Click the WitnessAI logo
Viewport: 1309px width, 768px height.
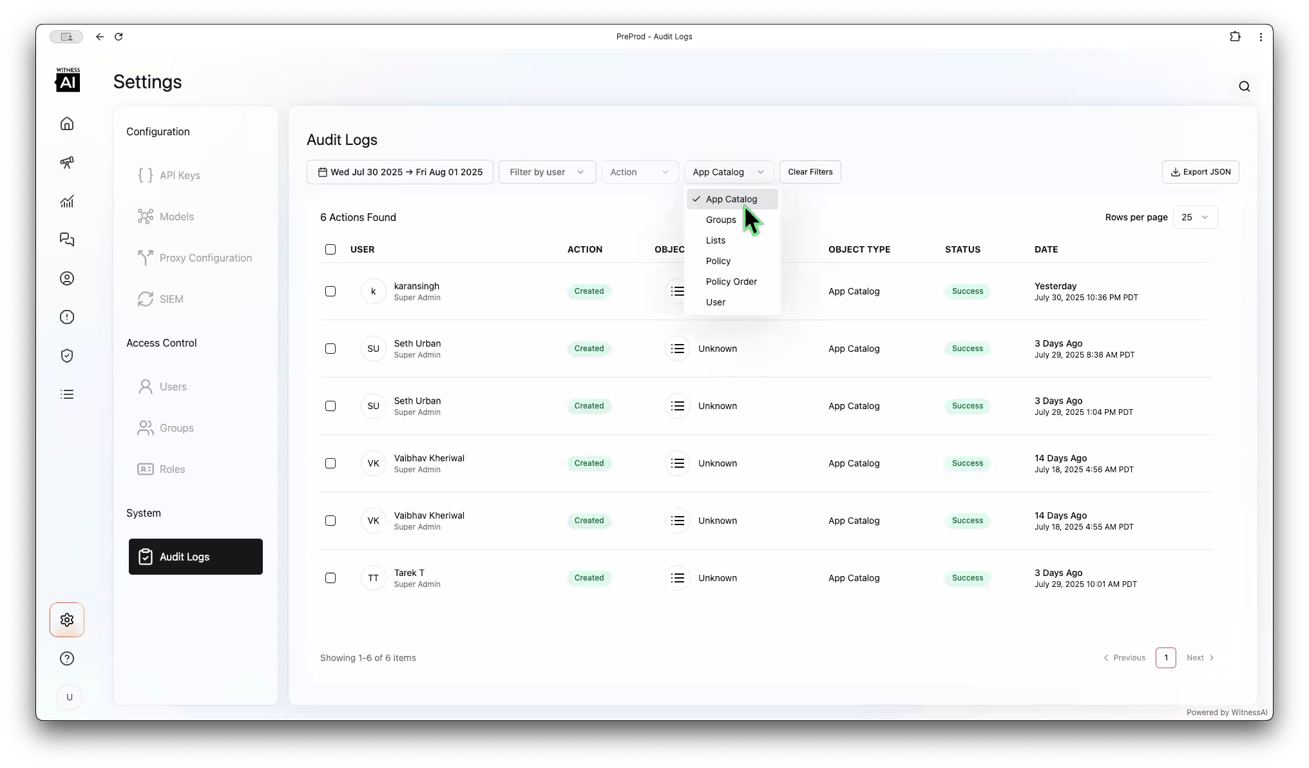(68, 80)
